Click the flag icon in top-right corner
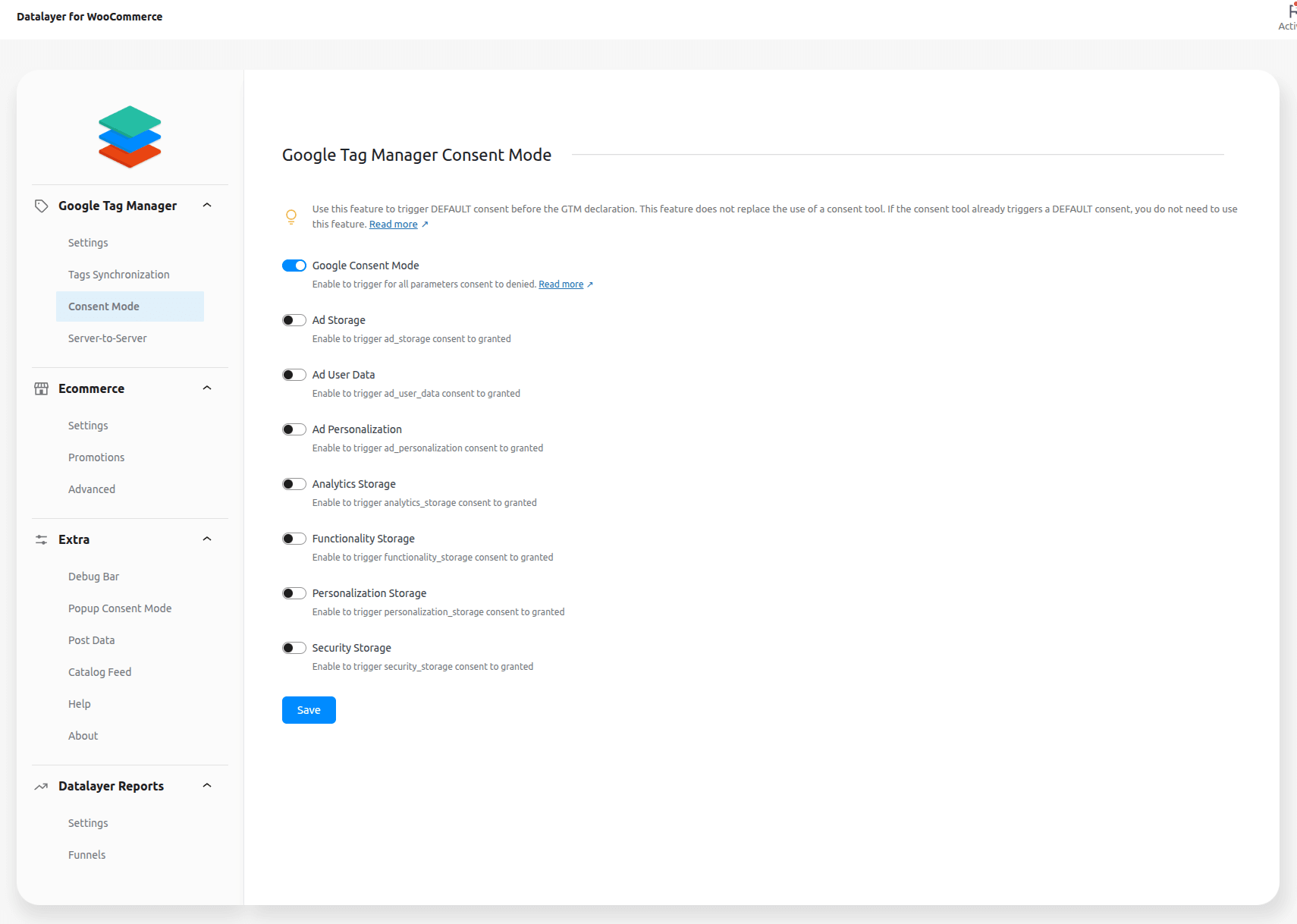This screenshot has height=924, width=1297. click(x=1292, y=11)
